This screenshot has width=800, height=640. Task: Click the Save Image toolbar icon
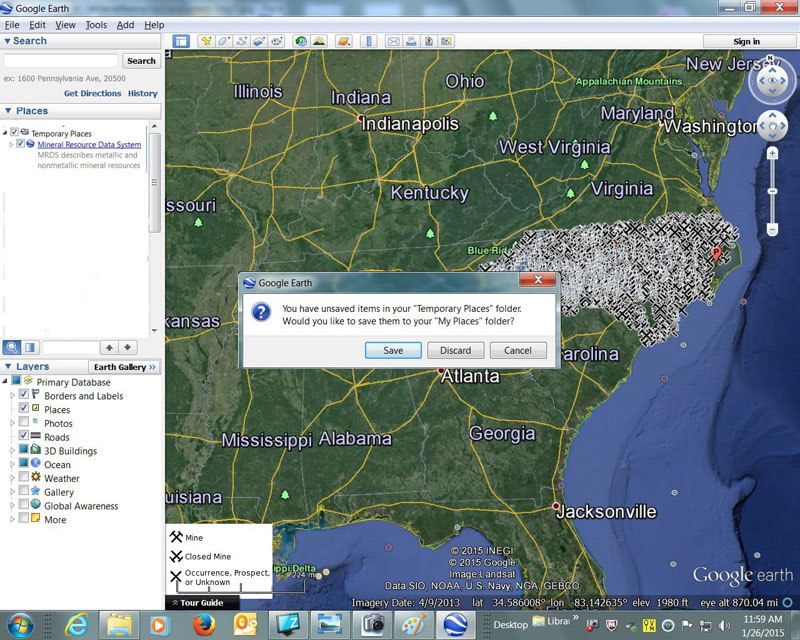(x=429, y=41)
